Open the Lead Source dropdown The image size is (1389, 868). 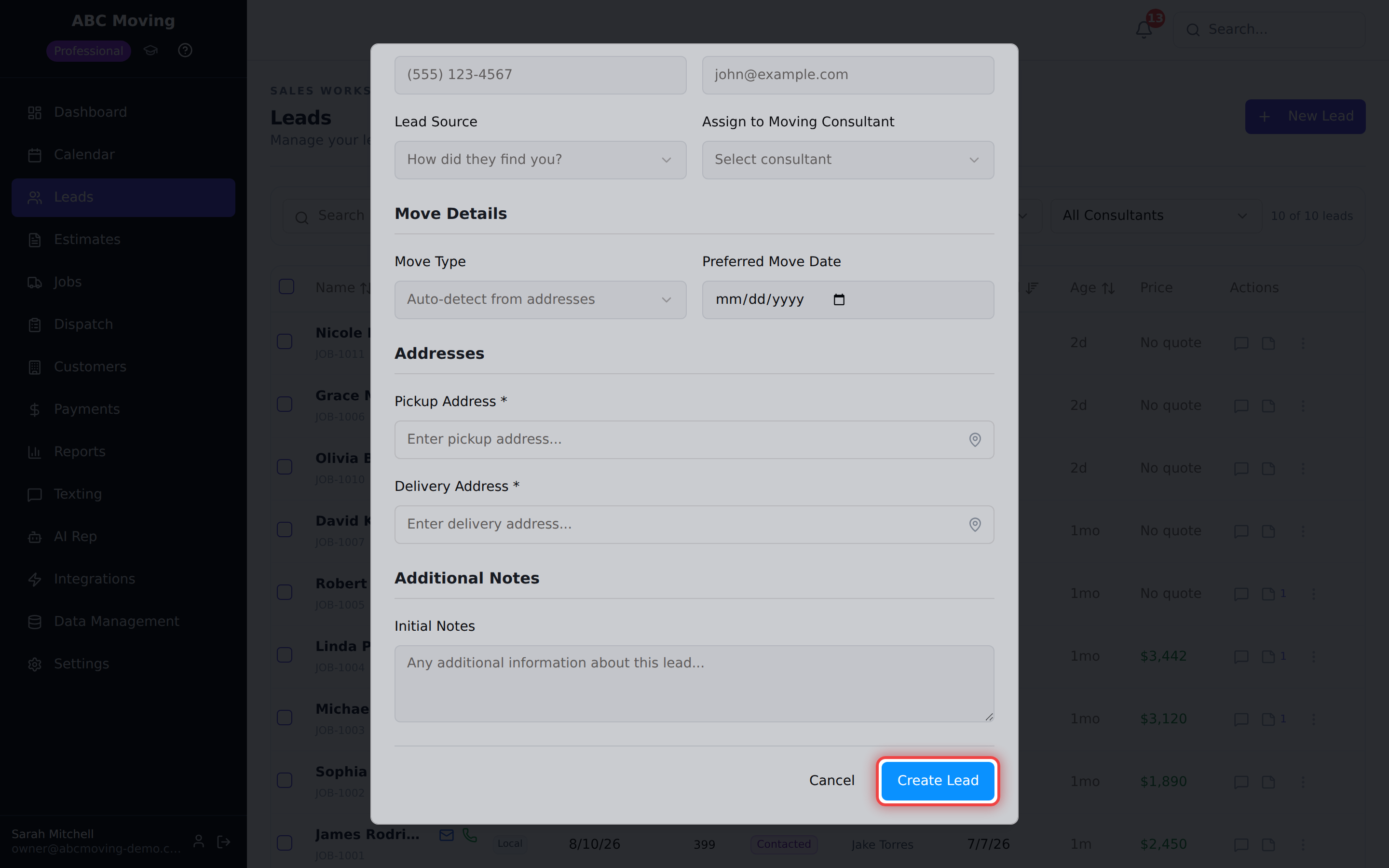click(540, 160)
